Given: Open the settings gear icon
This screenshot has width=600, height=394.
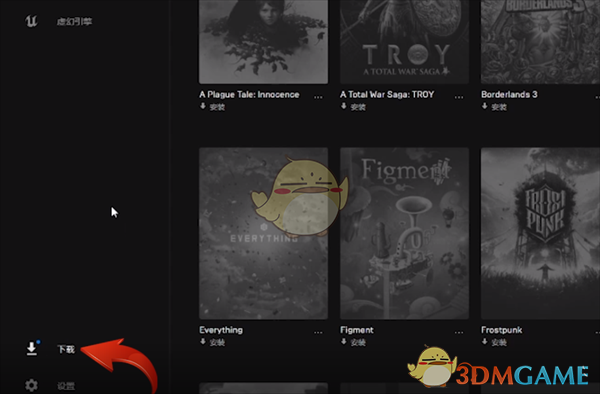Looking at the screenshot, I should [31, 385].
